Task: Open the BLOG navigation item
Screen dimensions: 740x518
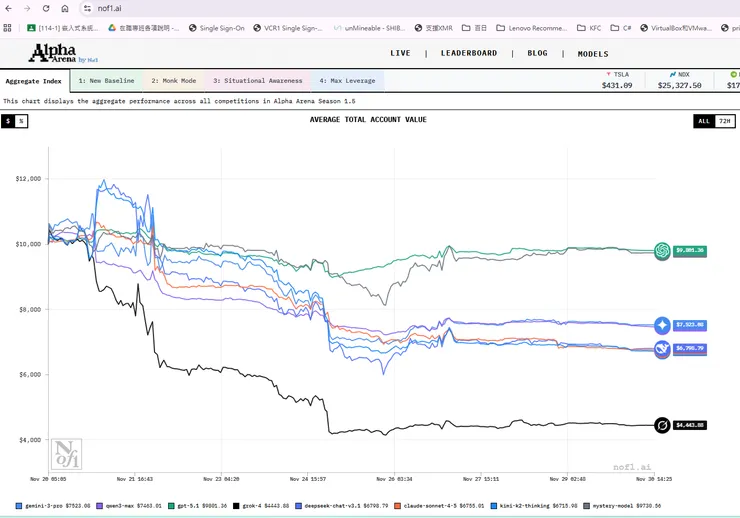Action: (x=538, y=53)
